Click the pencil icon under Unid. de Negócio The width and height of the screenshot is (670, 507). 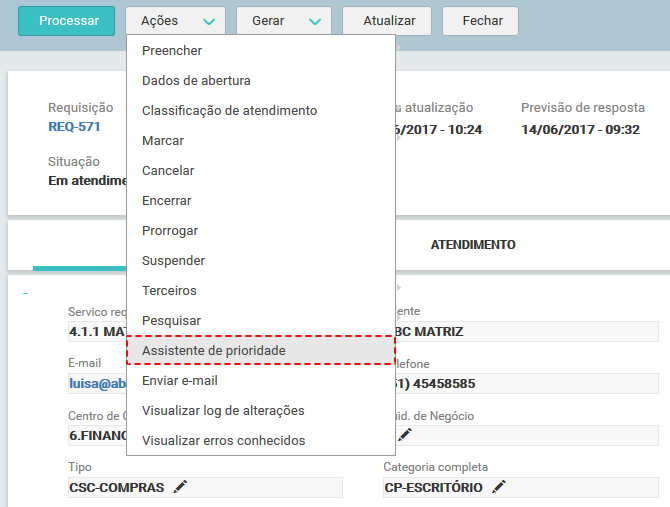click(x=404, y=435)
